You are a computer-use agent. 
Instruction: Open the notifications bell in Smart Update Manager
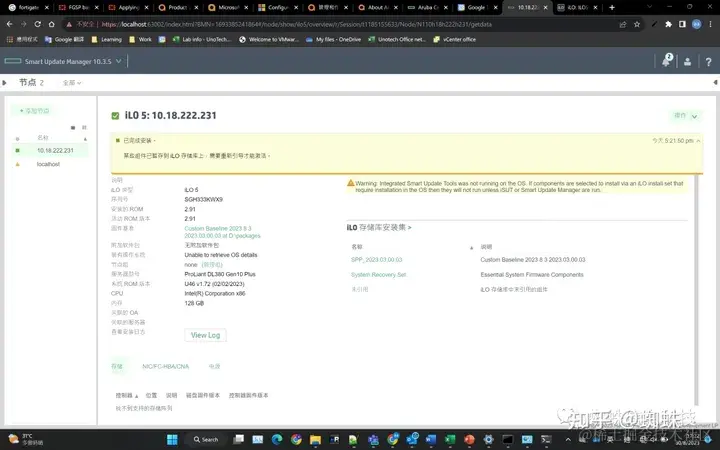click(x=666, y=61)
